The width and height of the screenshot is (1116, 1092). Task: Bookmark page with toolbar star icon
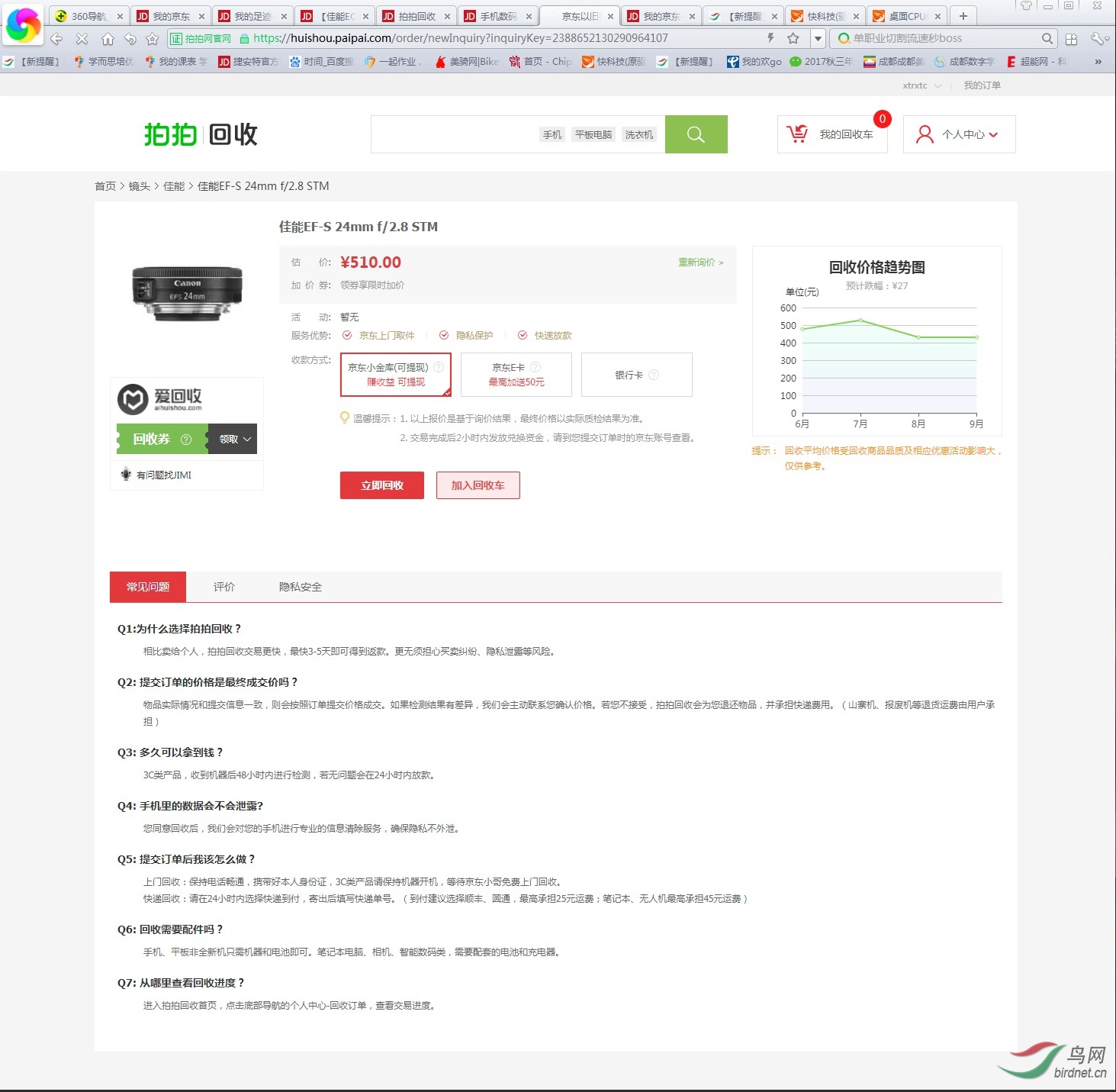click(153, 38)
